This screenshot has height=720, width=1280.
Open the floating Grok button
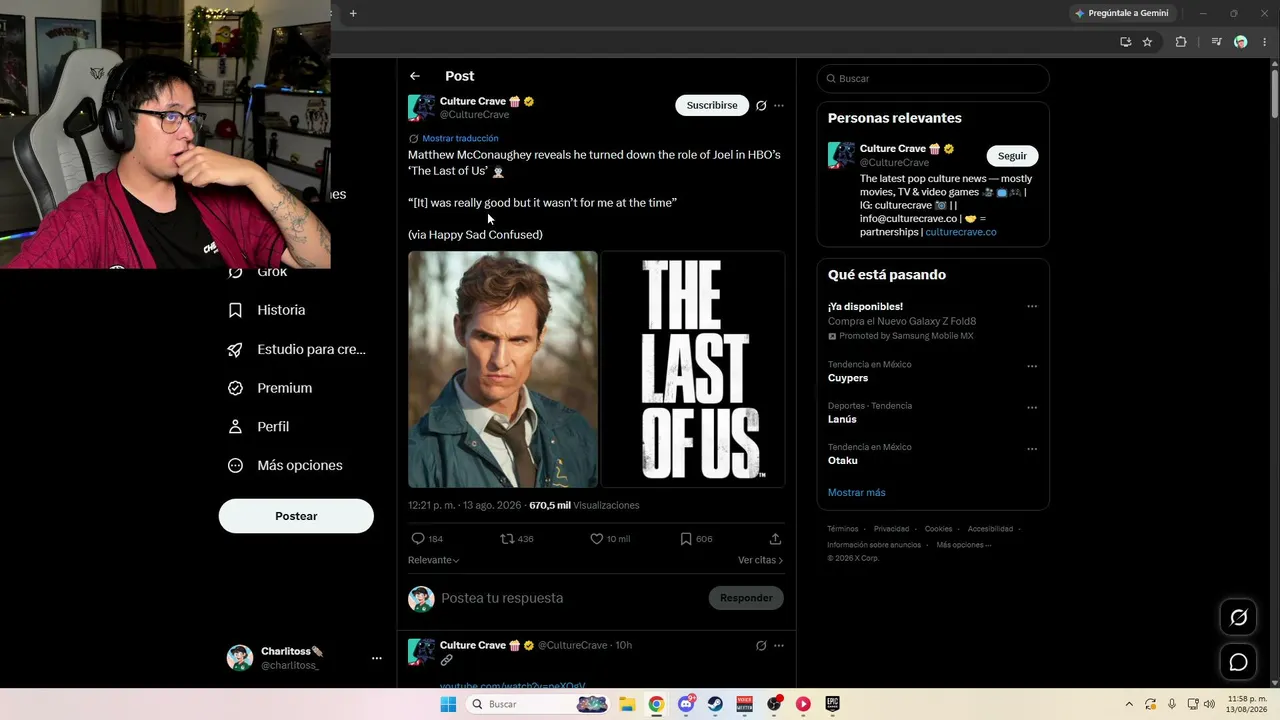(1238, 618)
